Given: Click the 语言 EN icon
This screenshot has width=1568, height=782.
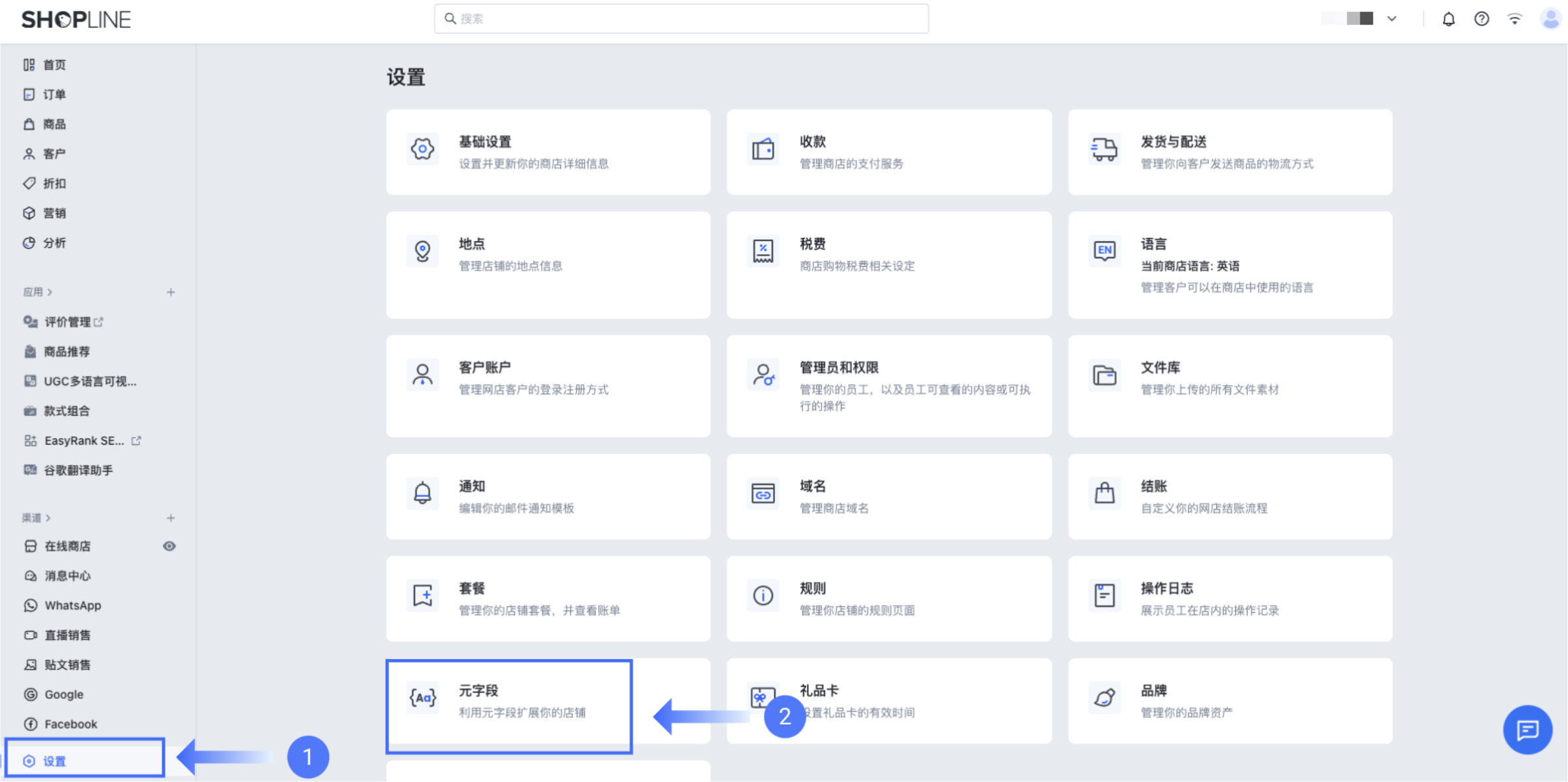Looking at the screenshot, I should click(x=1104, y=250).
